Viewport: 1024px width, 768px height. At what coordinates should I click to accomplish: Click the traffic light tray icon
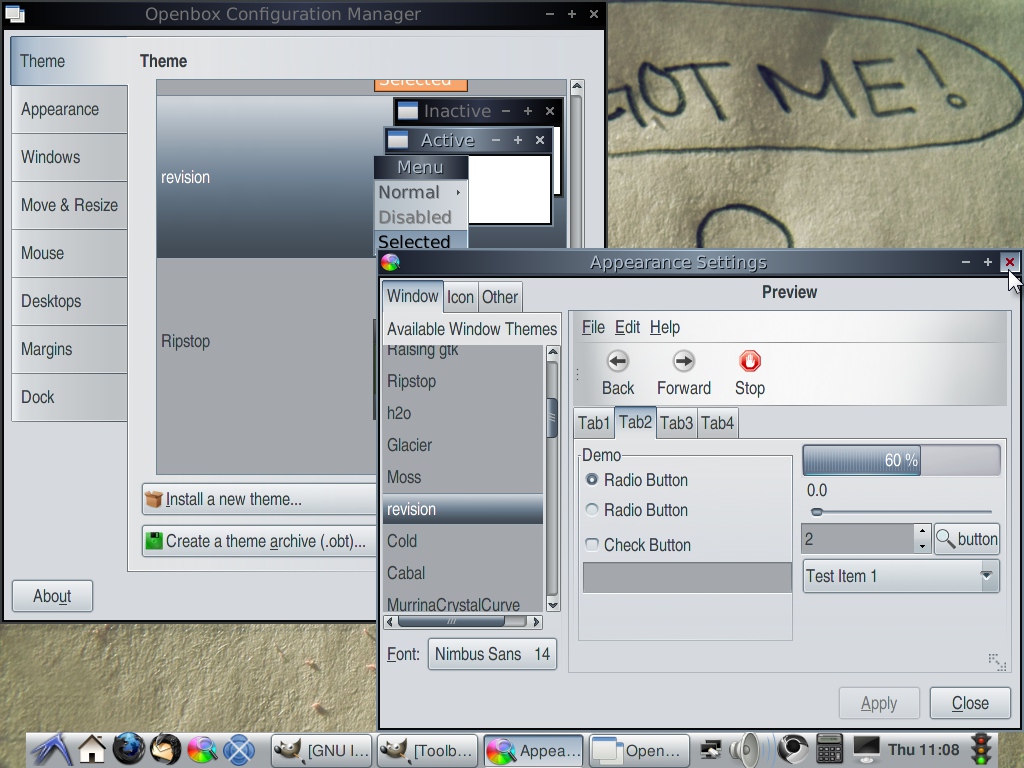tap(981, 750)
